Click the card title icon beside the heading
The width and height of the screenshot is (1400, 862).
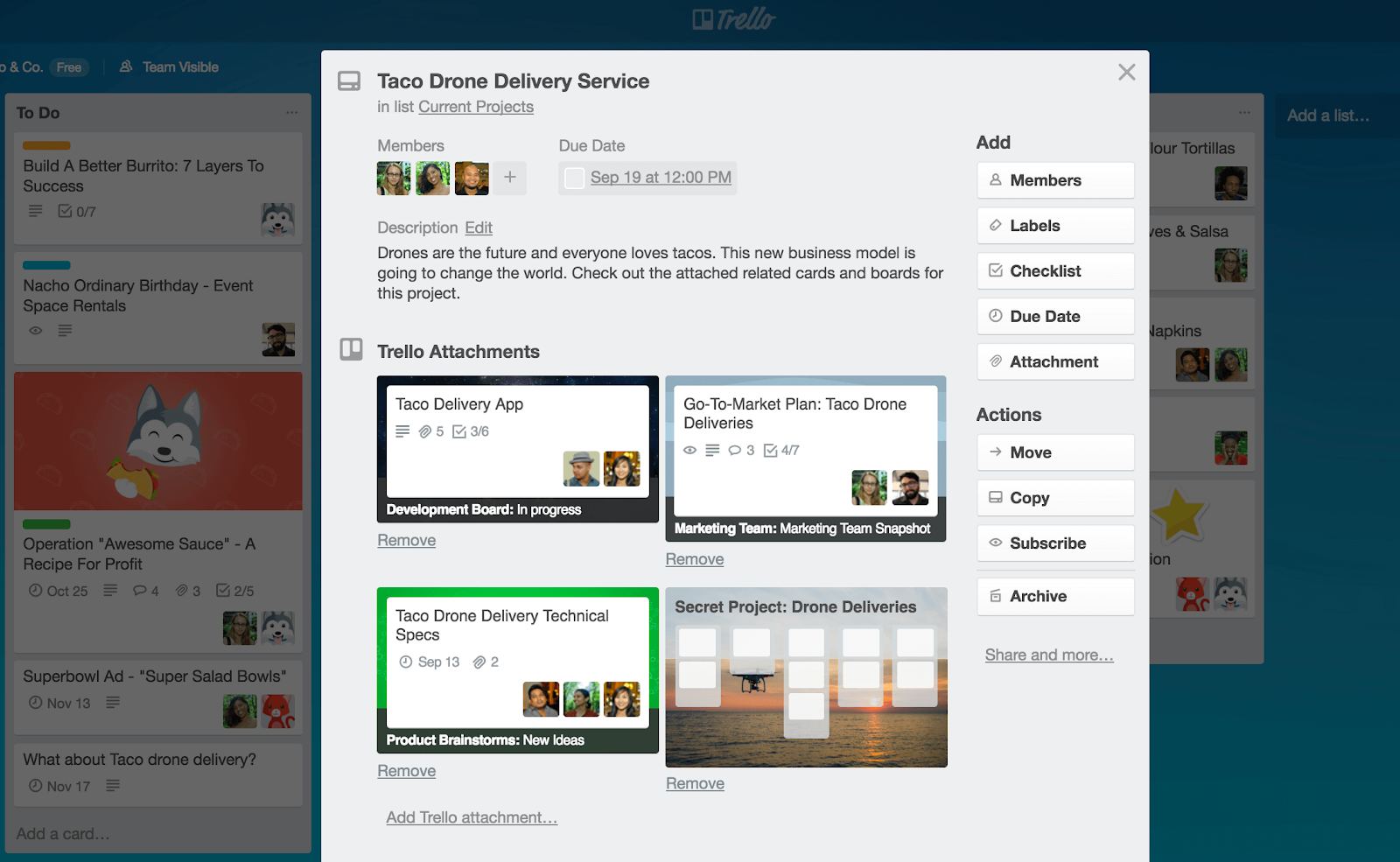tap(349, 81)
